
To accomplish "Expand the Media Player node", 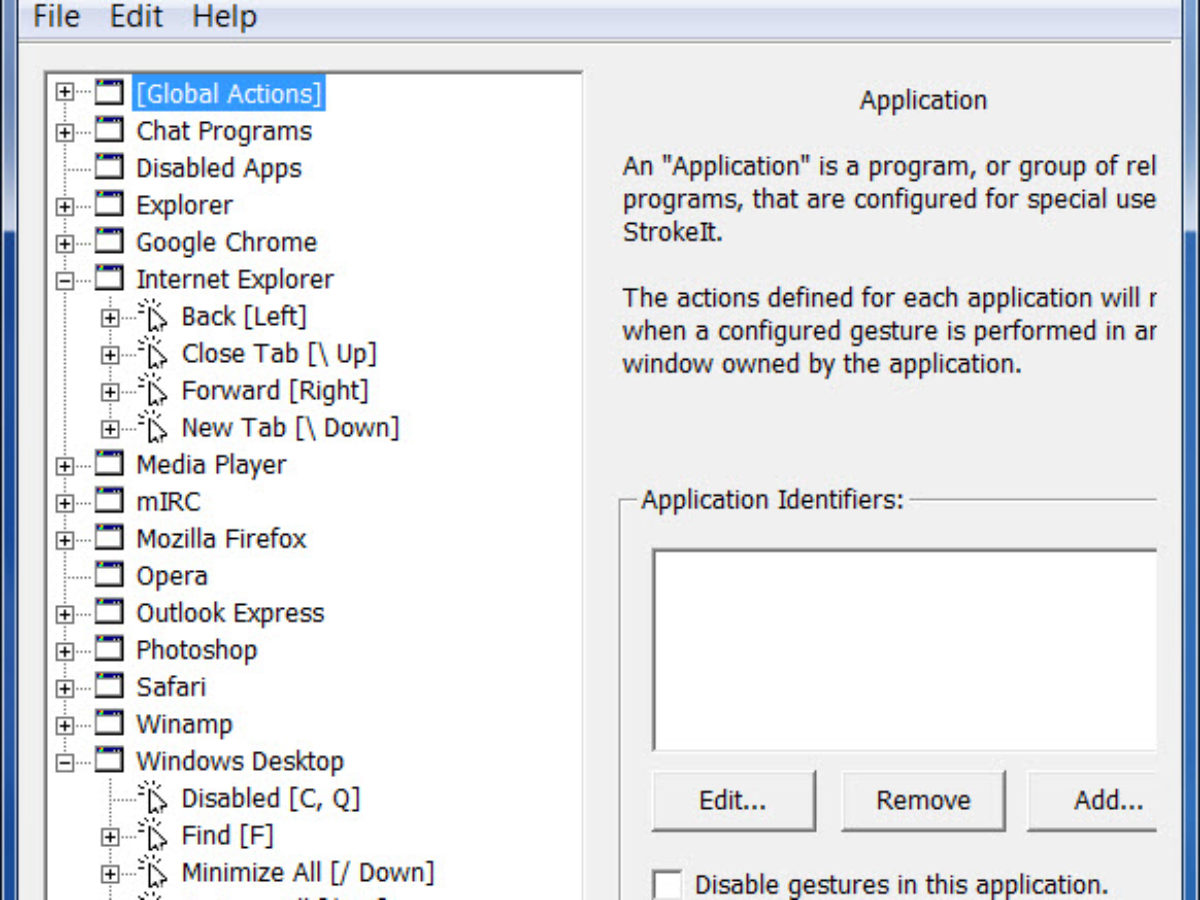I will (x=65, y=465).
